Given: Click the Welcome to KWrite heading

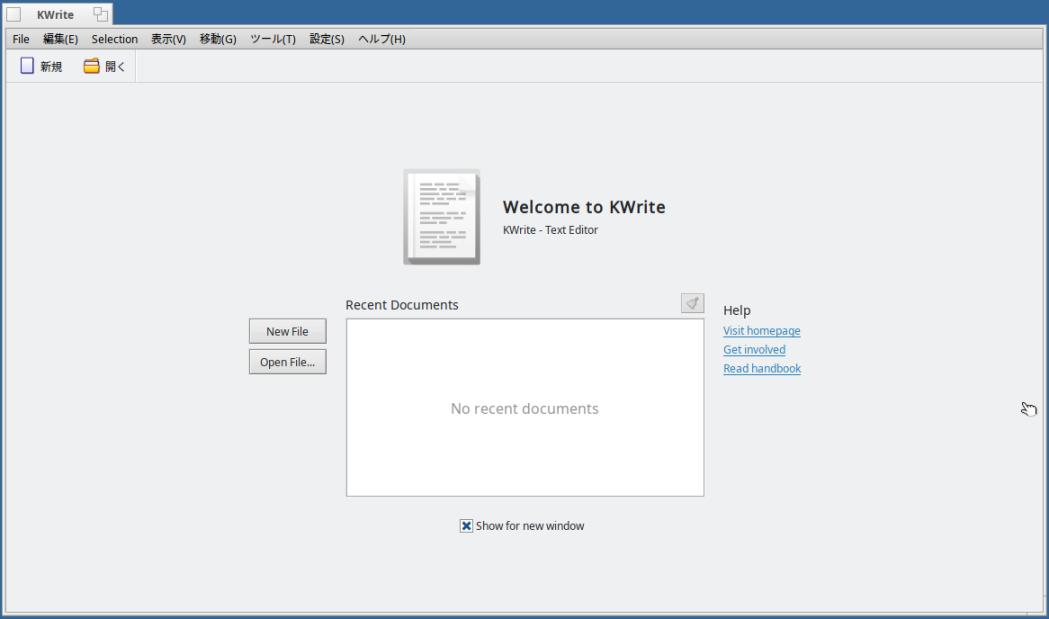Looking at the screenshot, I should [584, 207].
